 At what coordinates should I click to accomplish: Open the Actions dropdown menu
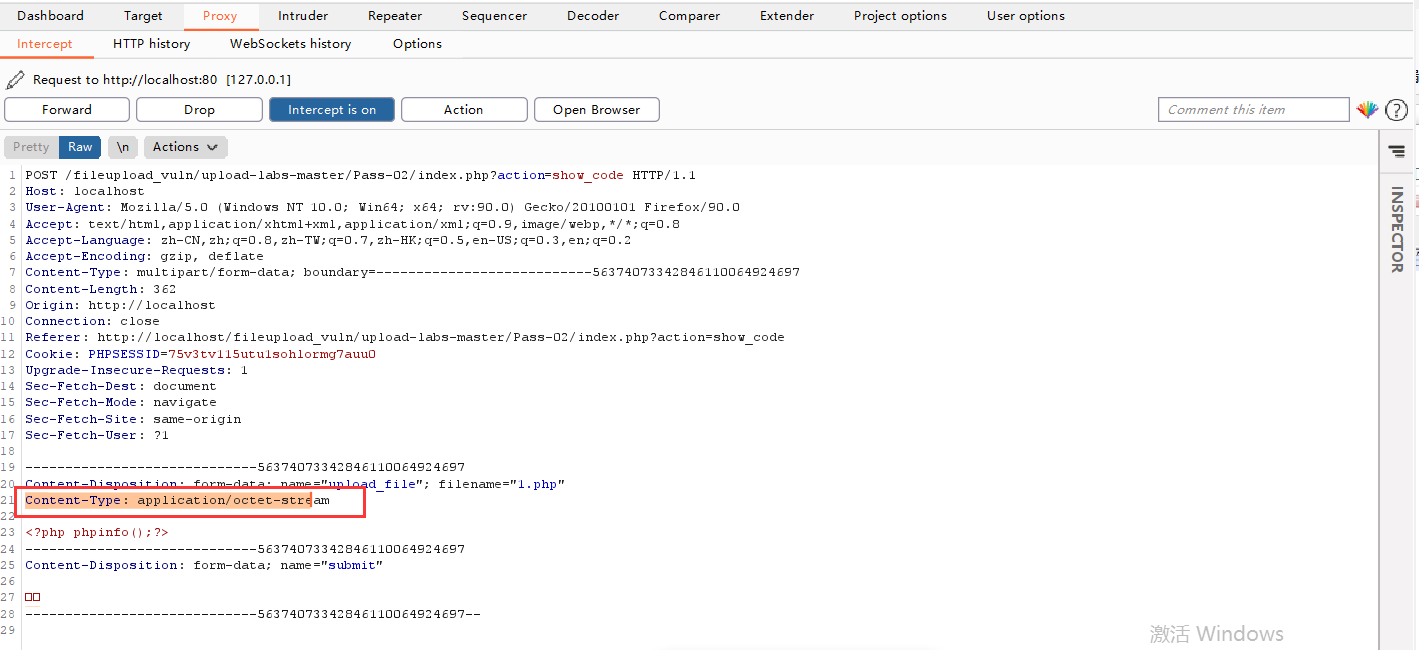click(186, 147)
